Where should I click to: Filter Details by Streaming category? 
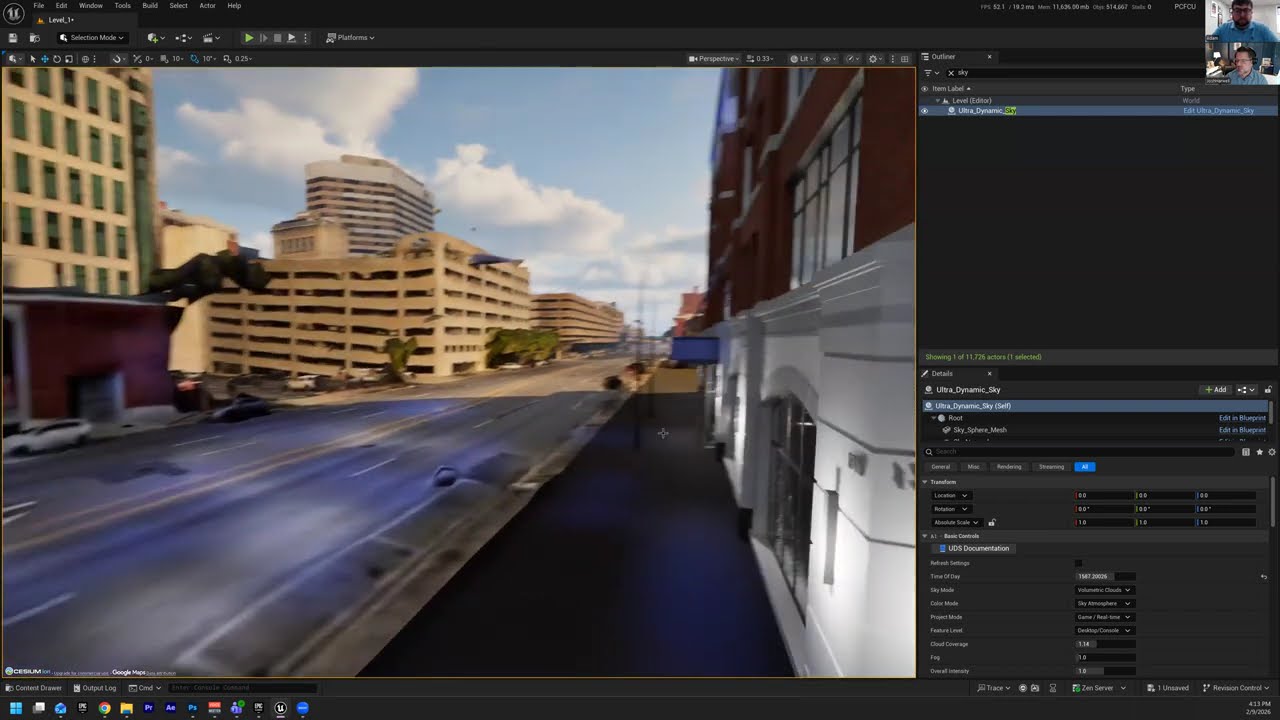(x=1051, y=467)
